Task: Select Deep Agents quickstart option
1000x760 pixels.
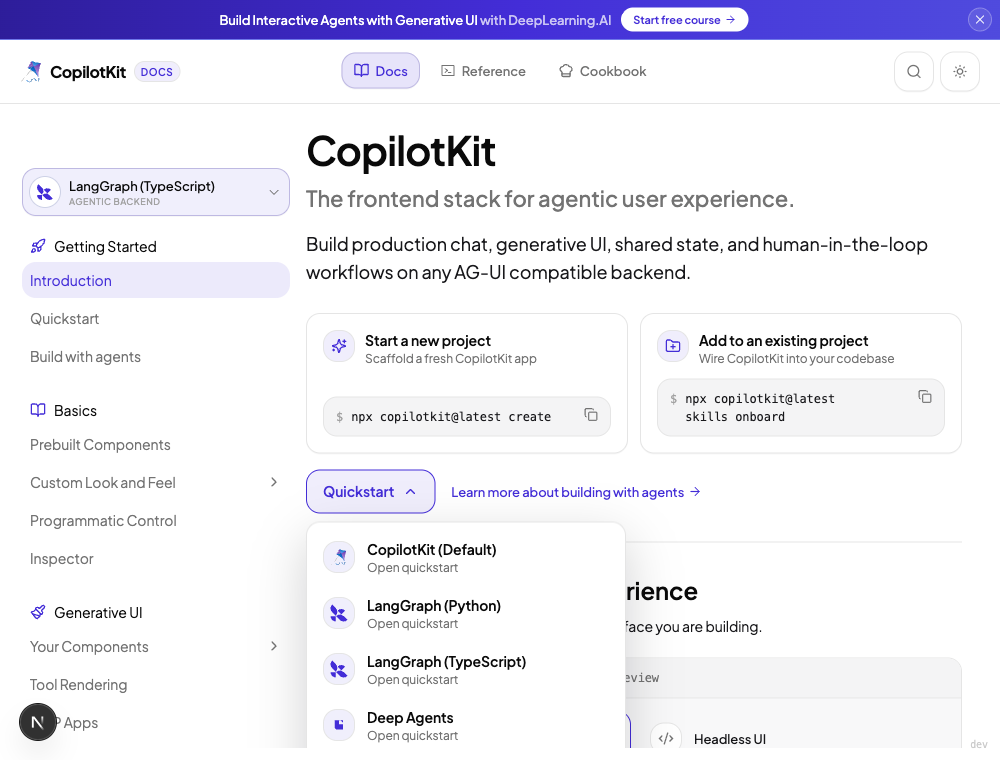Action: point(466,726)
